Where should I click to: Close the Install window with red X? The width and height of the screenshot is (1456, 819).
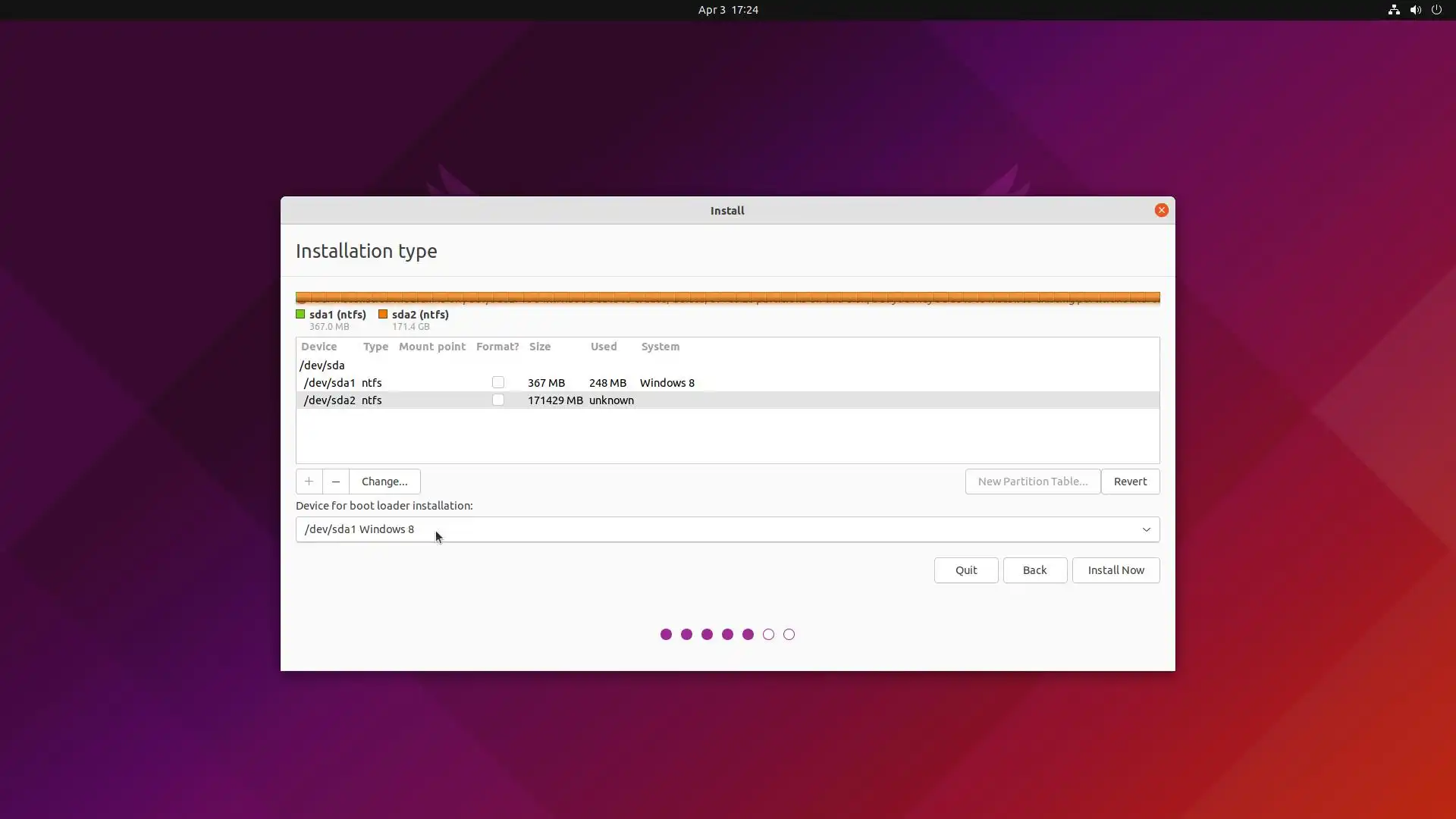click(1161, 210)
